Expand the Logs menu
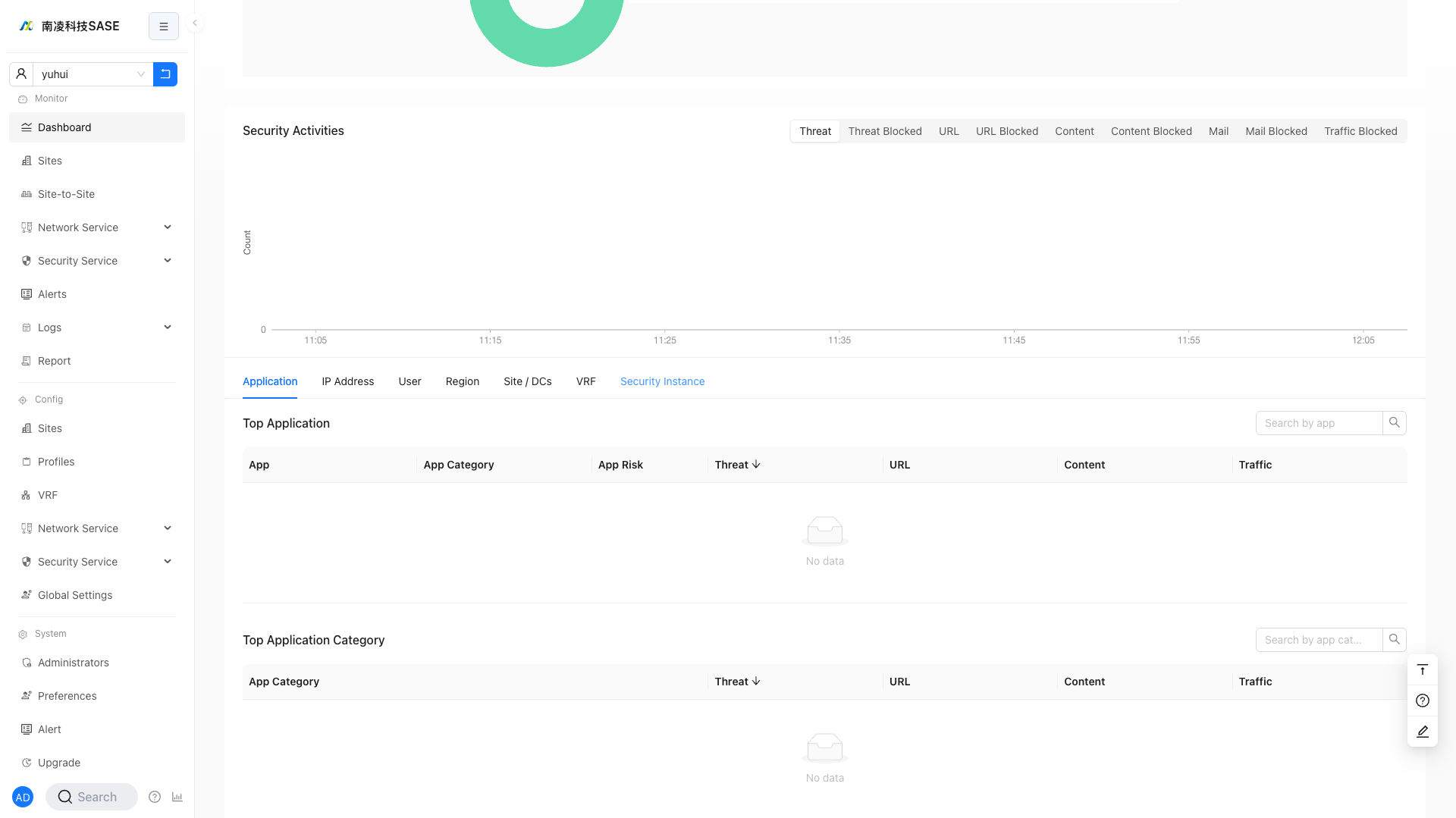This screenshot has height=818, width=1456. (x=97, y=328)
